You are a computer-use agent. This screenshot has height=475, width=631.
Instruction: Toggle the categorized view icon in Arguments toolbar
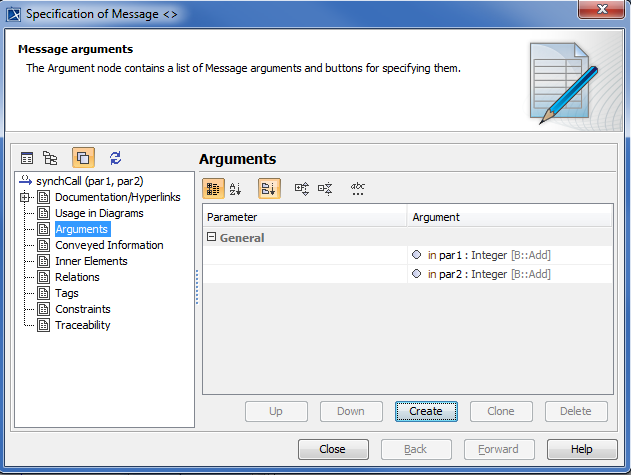(x=213, y=188)
